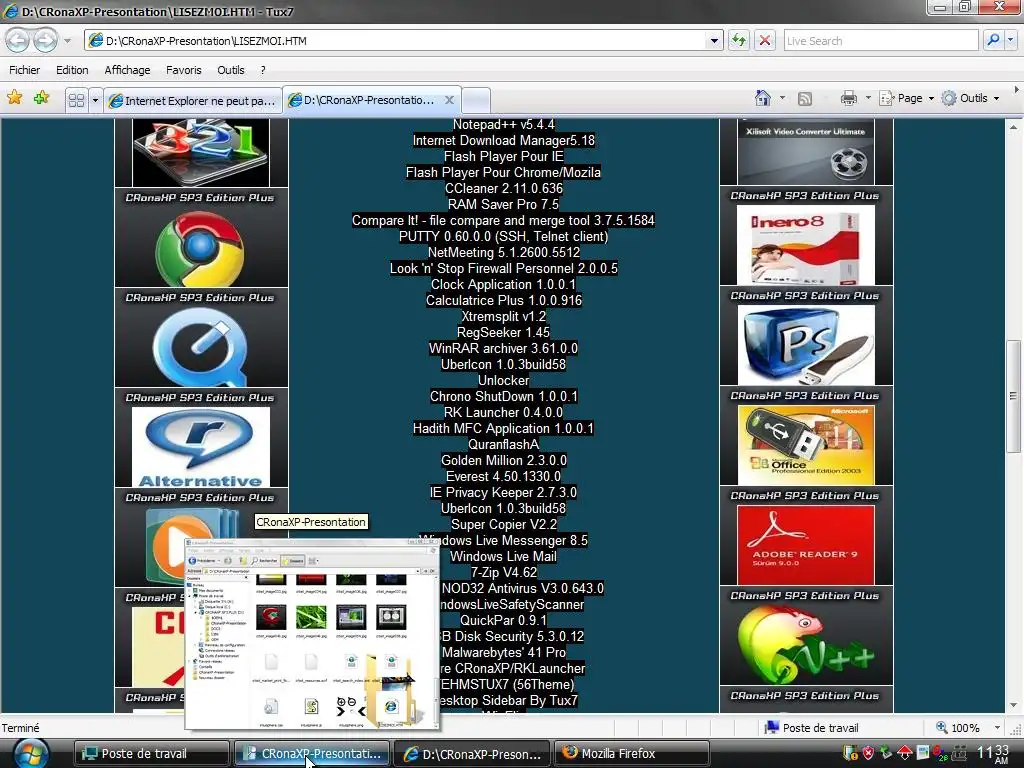The width and height of the screenshot is (1024, 768).
Task: Focus the Live Search box
Action: (x=880, y=40)
